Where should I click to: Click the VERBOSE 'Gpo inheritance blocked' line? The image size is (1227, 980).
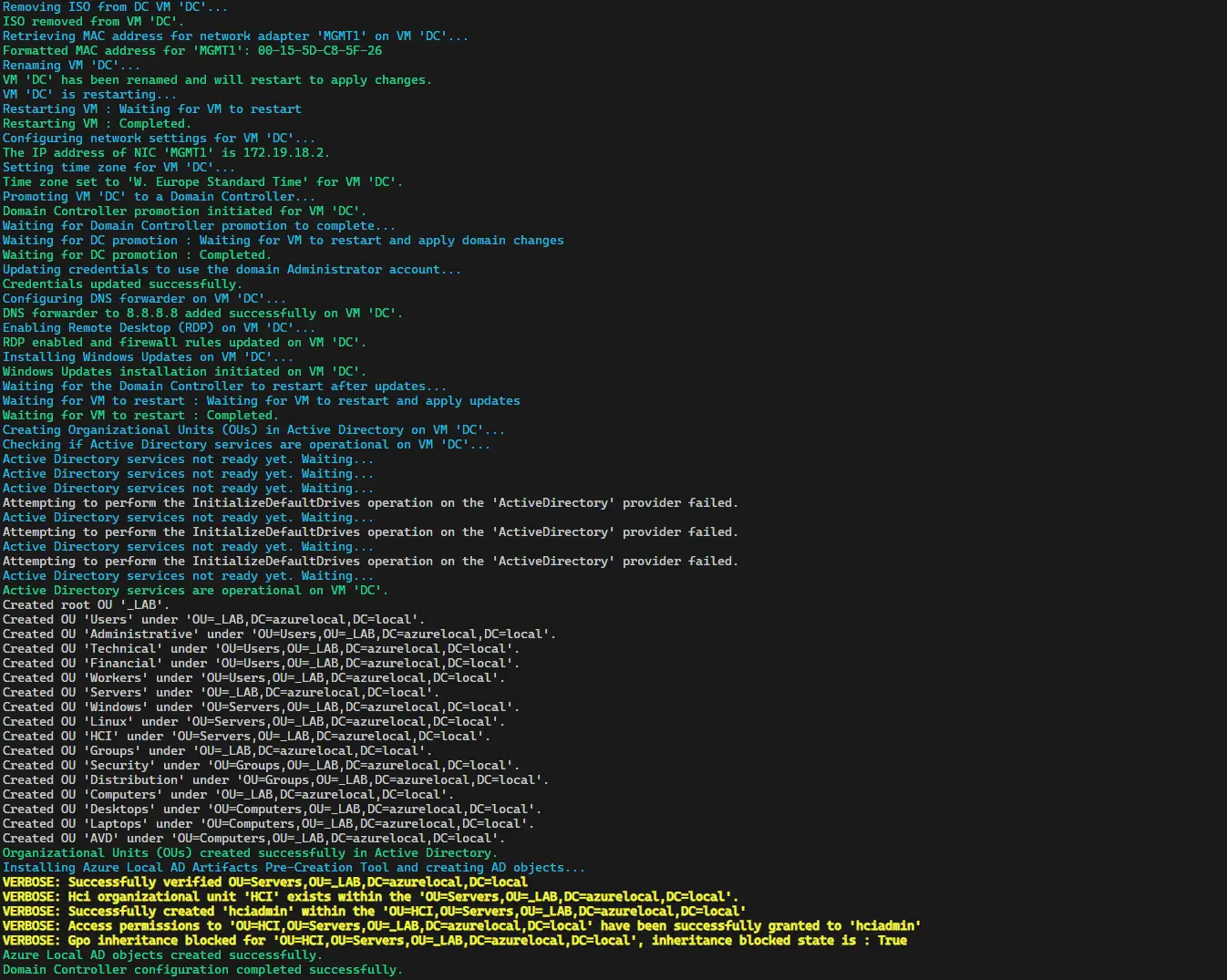(454, 941)
